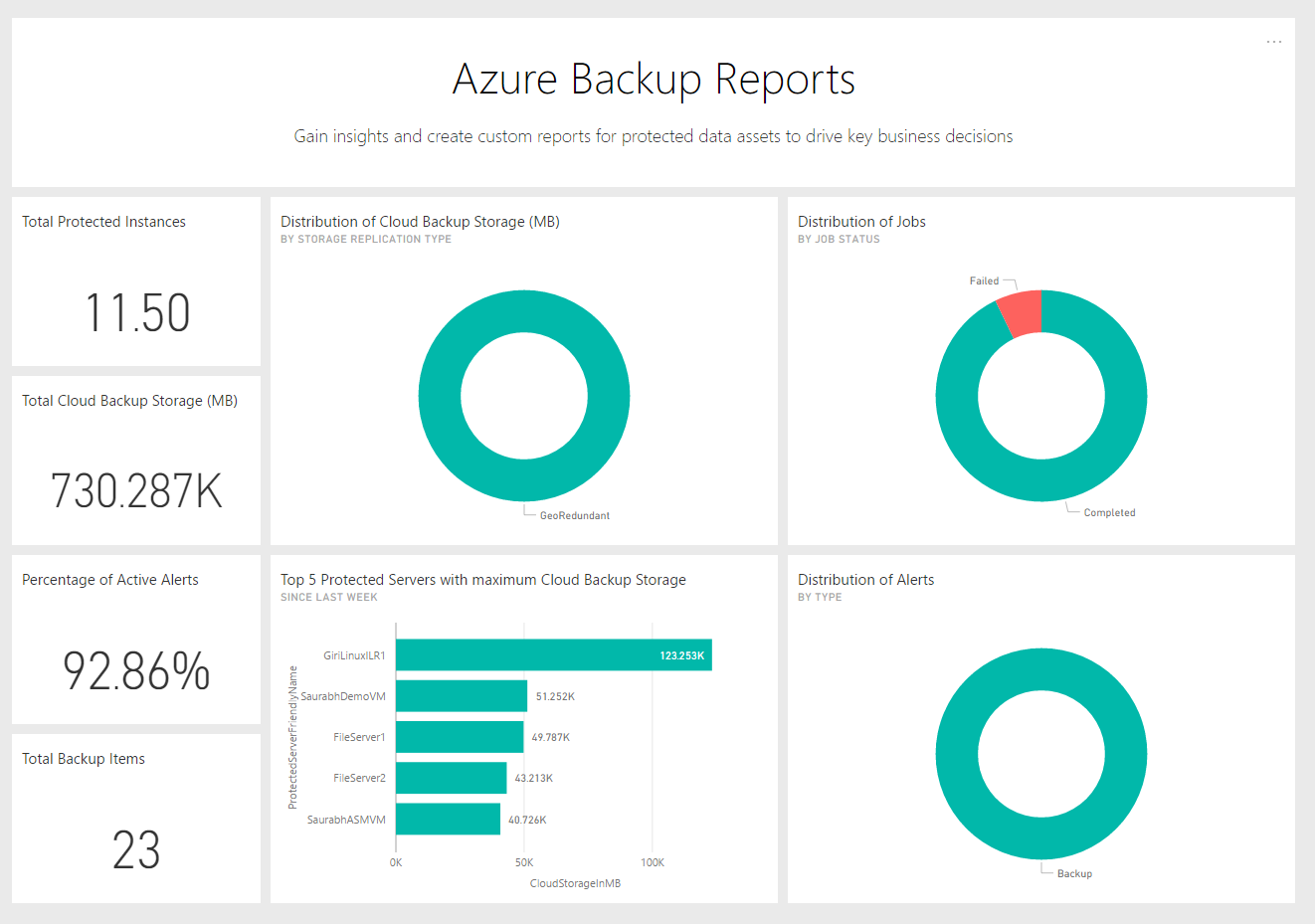This screenshot has width=1315, height=924.
Task: Click the ProtectedServerFriendlyName axis title
Action: click(x=292, y=737)
